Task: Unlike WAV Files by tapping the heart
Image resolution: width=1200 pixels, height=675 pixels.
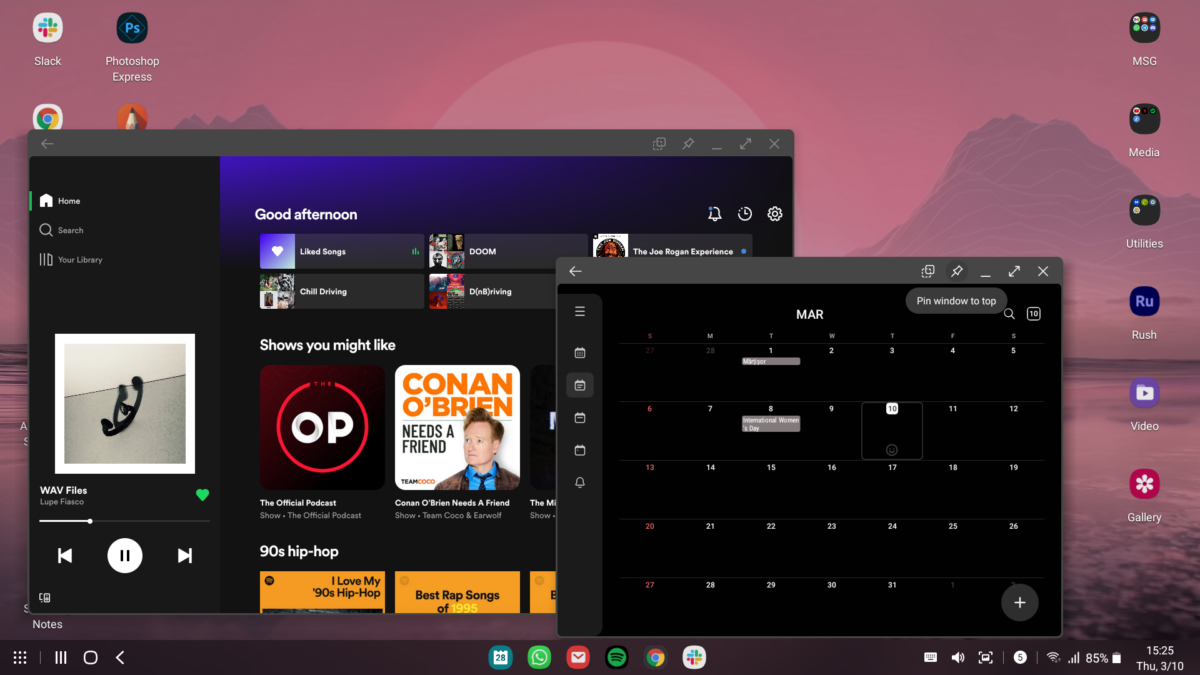Action: click(x=202, y=494)
